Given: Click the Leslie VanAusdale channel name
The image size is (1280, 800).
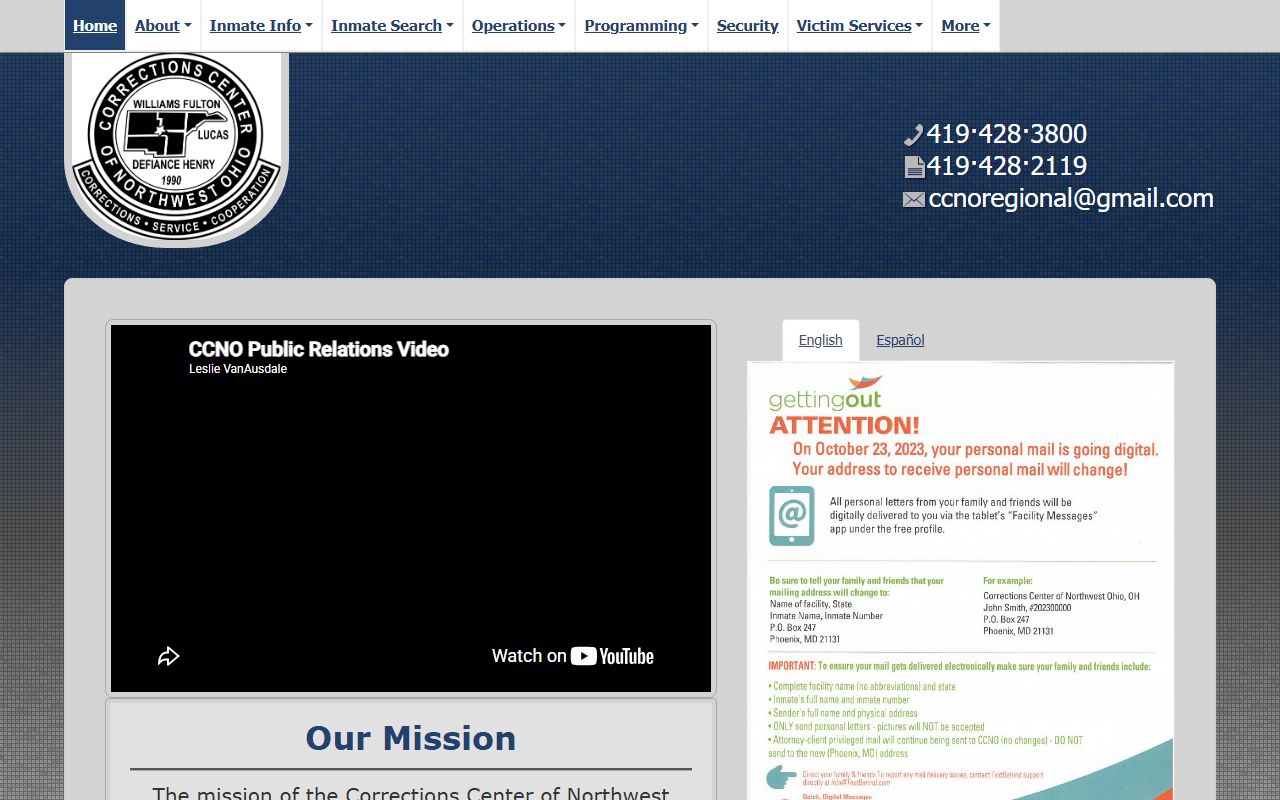Looking at the screenshot, I should point(238,369).
